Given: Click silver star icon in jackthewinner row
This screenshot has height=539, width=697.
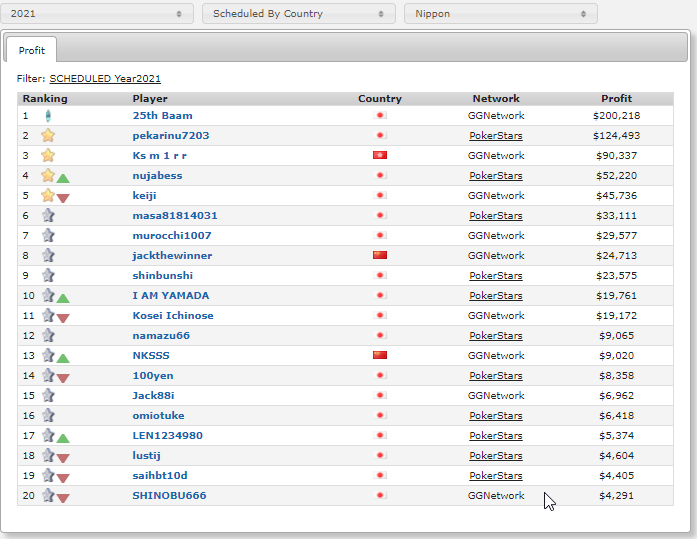Looking at the screenshot, I should [48, 255].
